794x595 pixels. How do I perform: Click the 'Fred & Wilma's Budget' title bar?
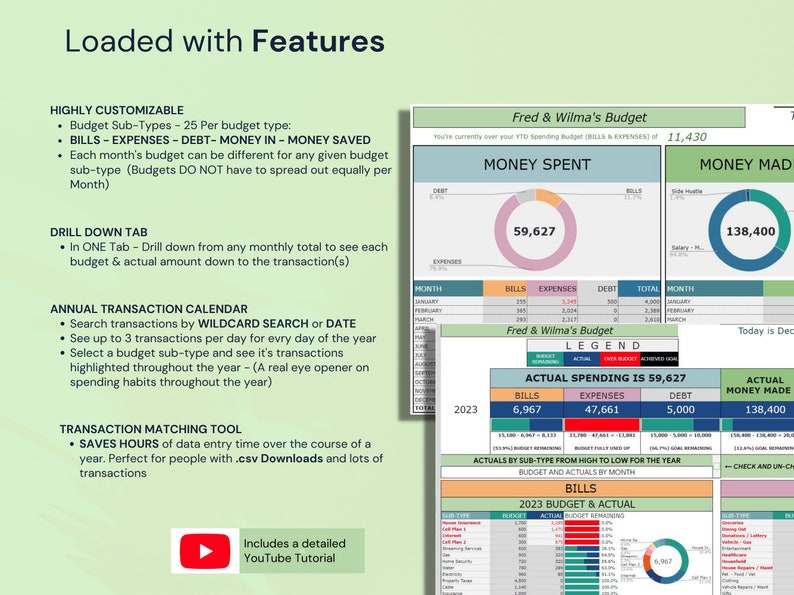(579, 117)
